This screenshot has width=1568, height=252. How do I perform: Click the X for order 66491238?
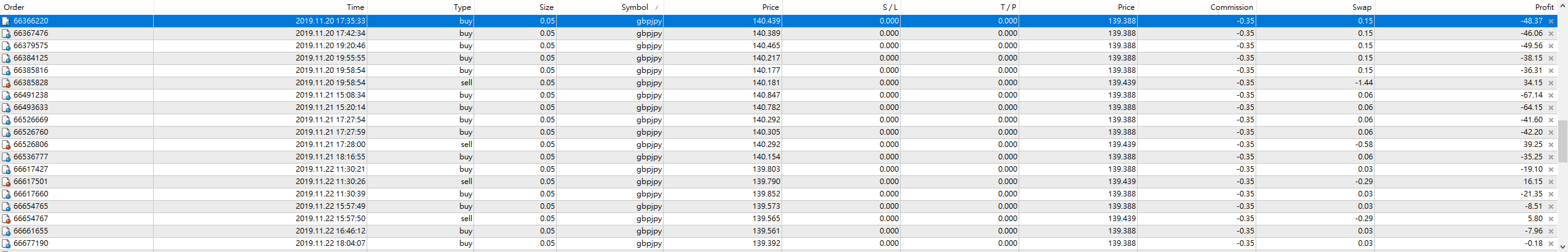click(1551, 95)
